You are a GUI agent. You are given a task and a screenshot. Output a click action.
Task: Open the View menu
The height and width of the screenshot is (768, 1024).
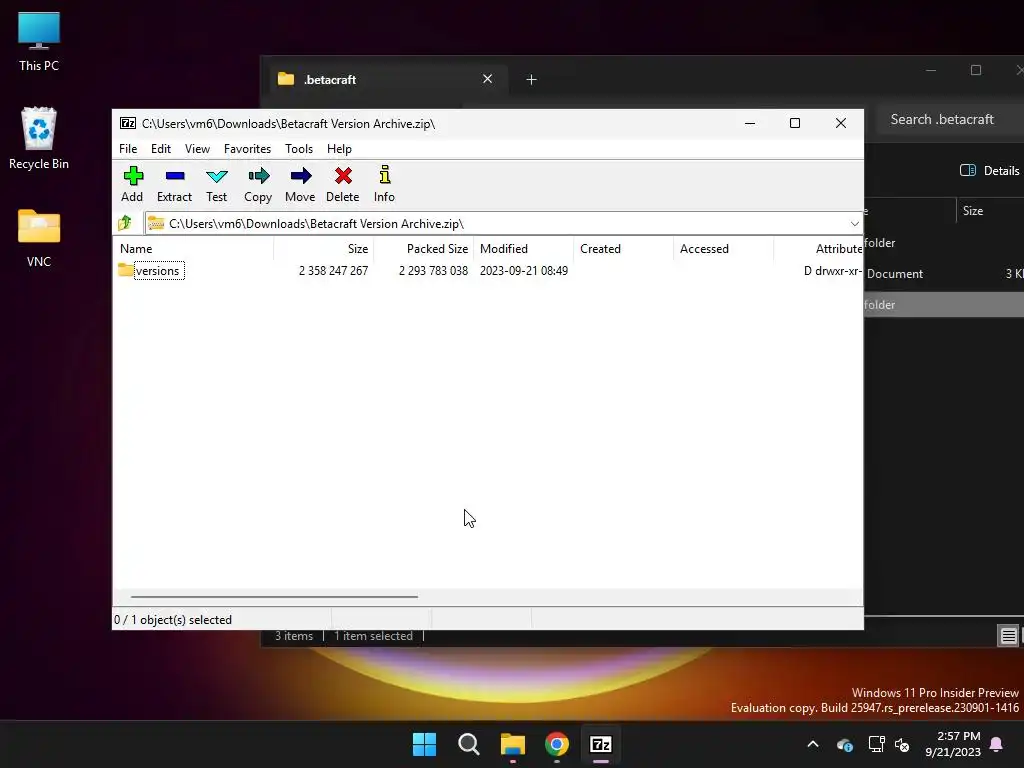[197, 149]
